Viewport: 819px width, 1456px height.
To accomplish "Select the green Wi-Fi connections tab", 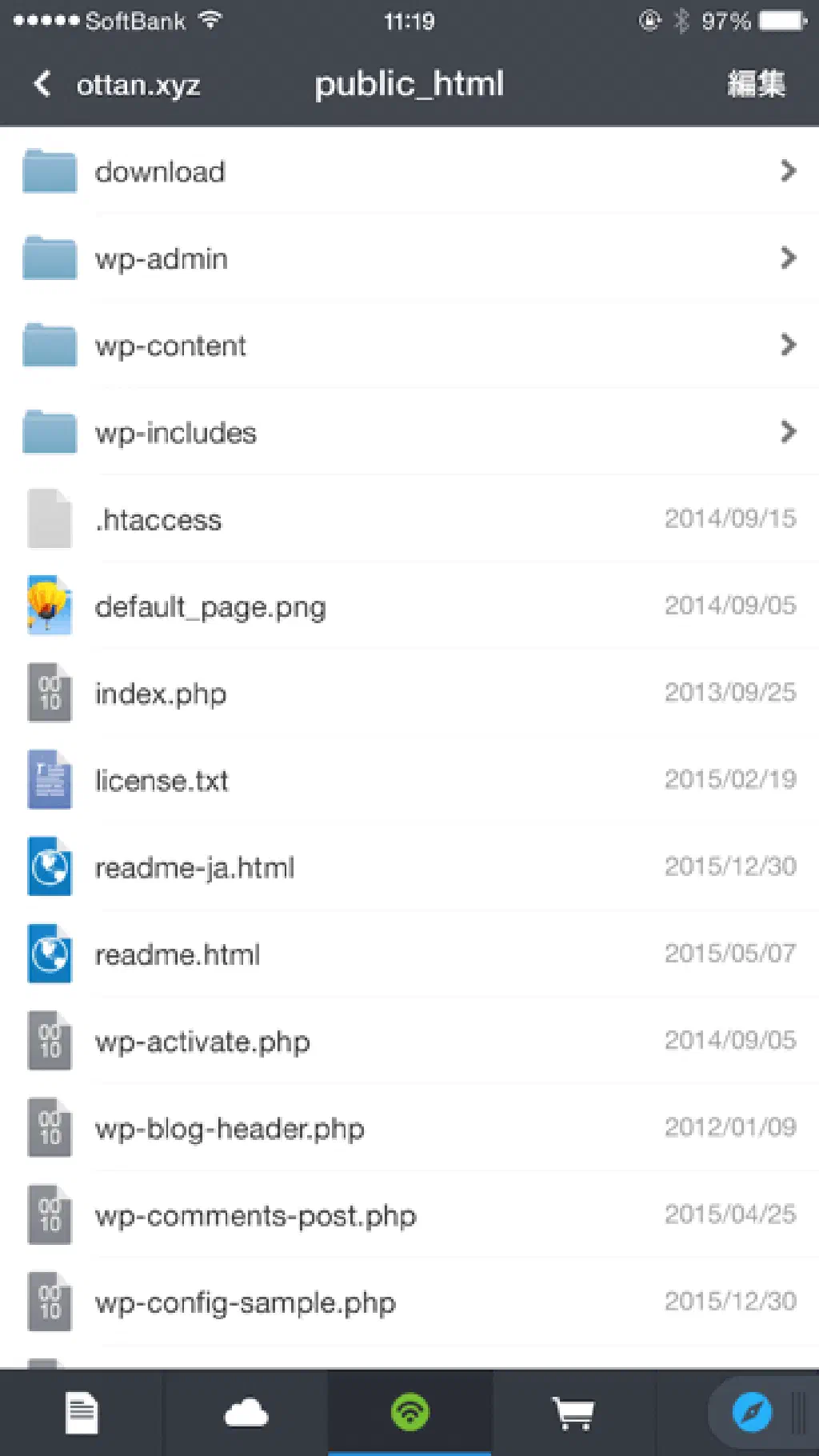I will (410, 1413).
